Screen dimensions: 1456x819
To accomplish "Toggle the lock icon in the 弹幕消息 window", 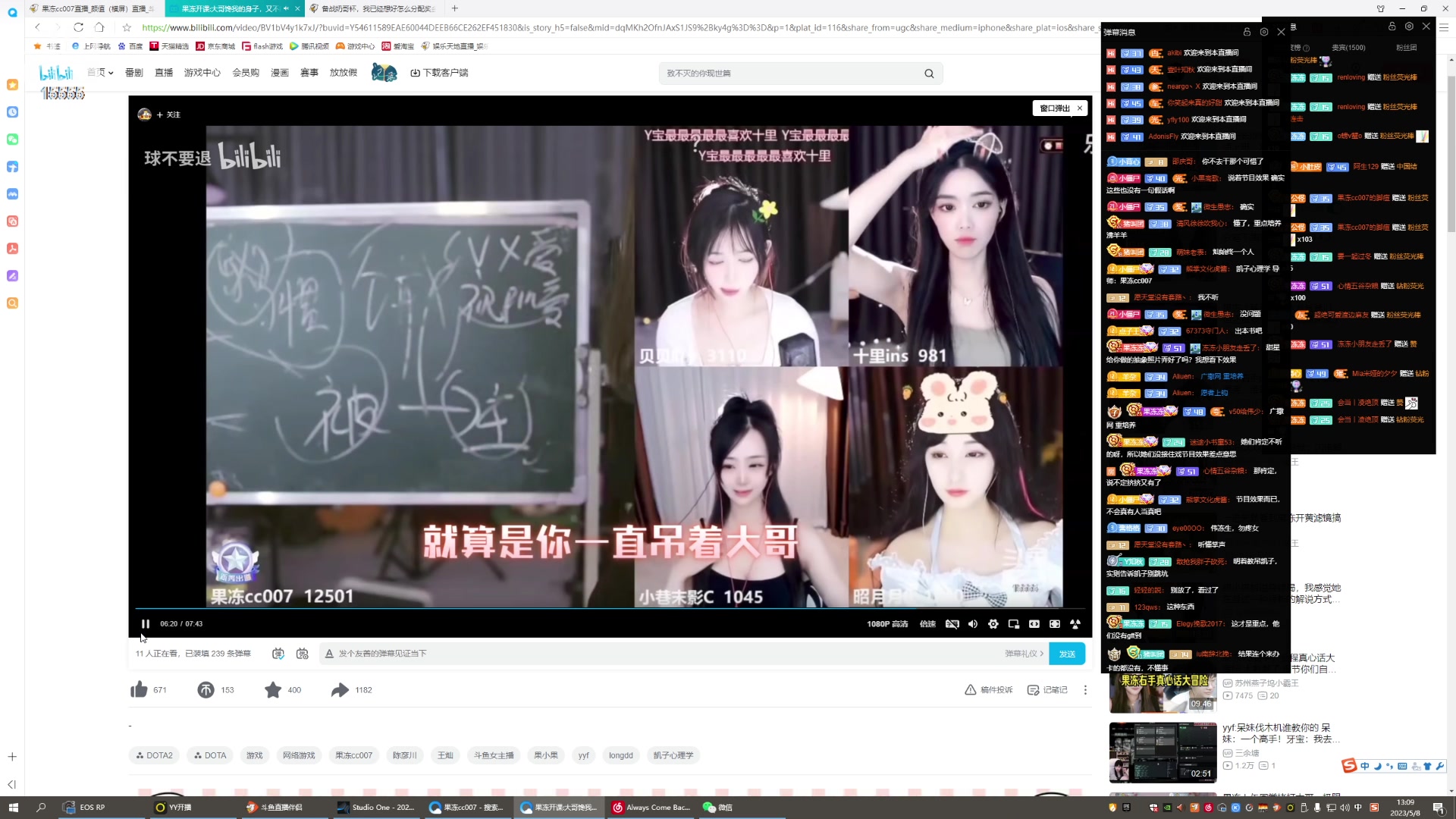I will 1247,32.
